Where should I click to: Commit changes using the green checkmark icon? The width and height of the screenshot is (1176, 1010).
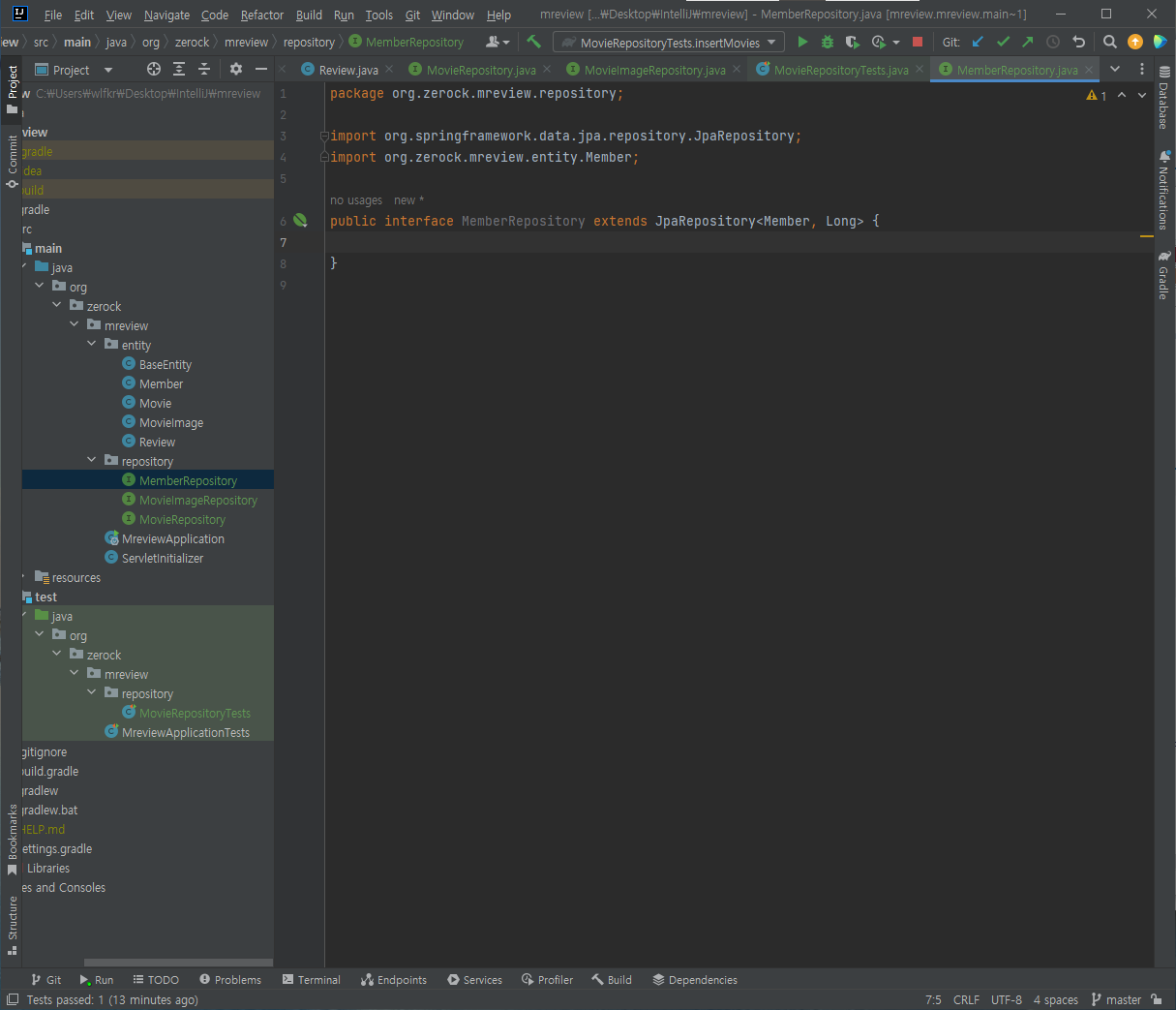click(x=1003, y=42)
